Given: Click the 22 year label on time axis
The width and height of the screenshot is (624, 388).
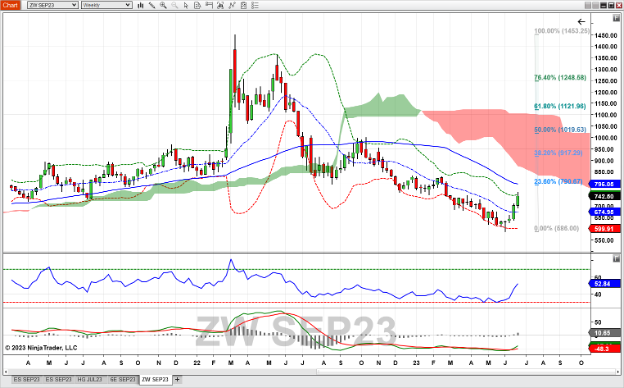Looking at the screenshot, I should point(197,363).
